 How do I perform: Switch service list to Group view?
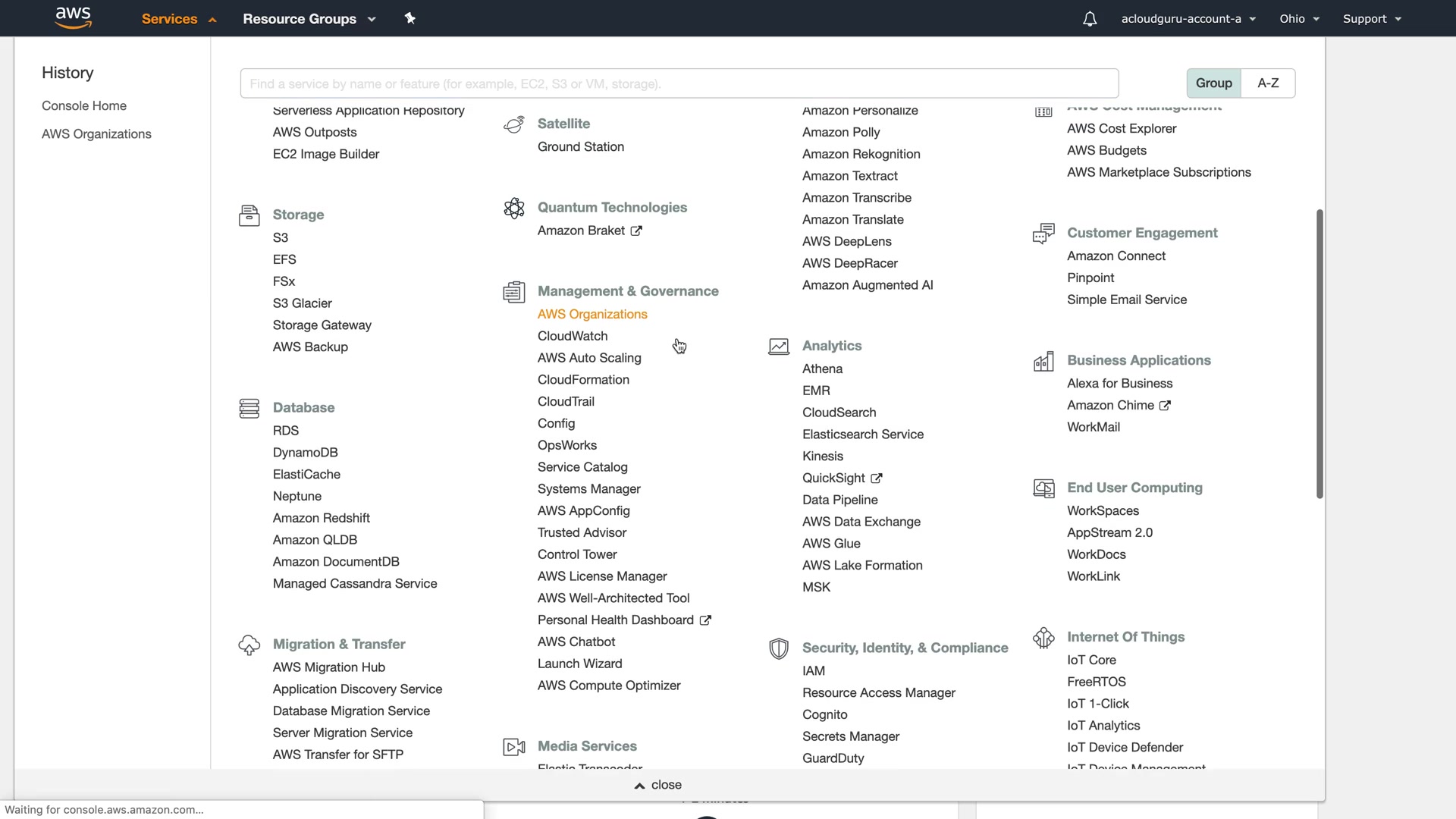(x=1213, y=83)
